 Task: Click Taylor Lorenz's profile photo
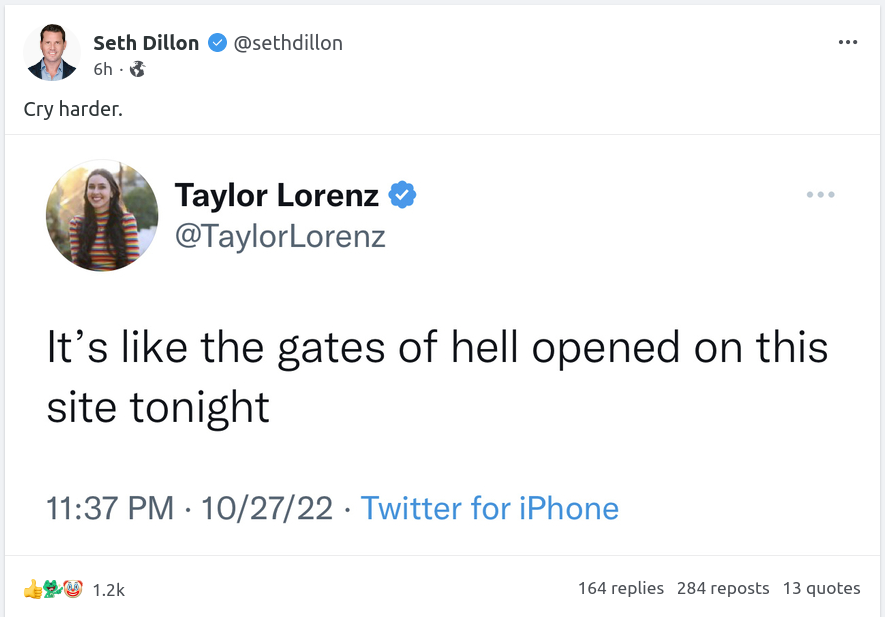pos(102,215)
